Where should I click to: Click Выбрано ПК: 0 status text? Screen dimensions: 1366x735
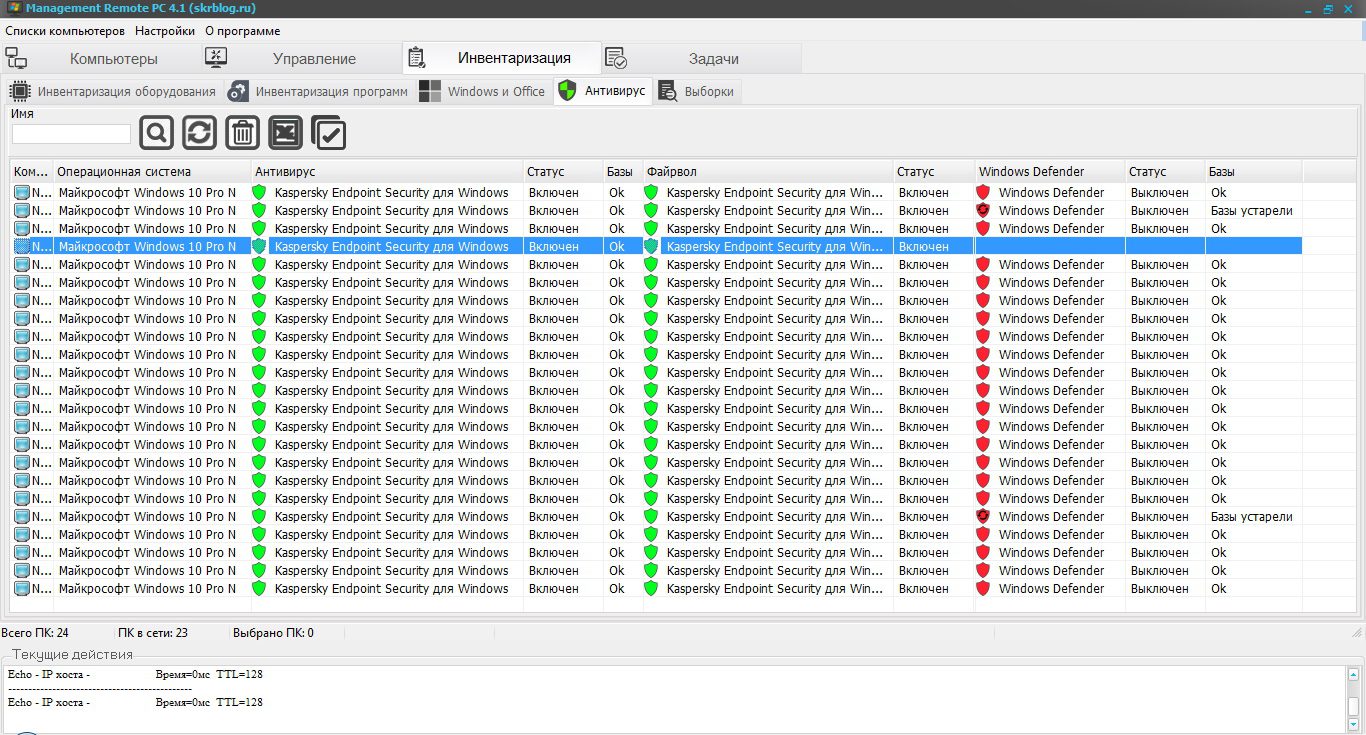tap(273, 633)
